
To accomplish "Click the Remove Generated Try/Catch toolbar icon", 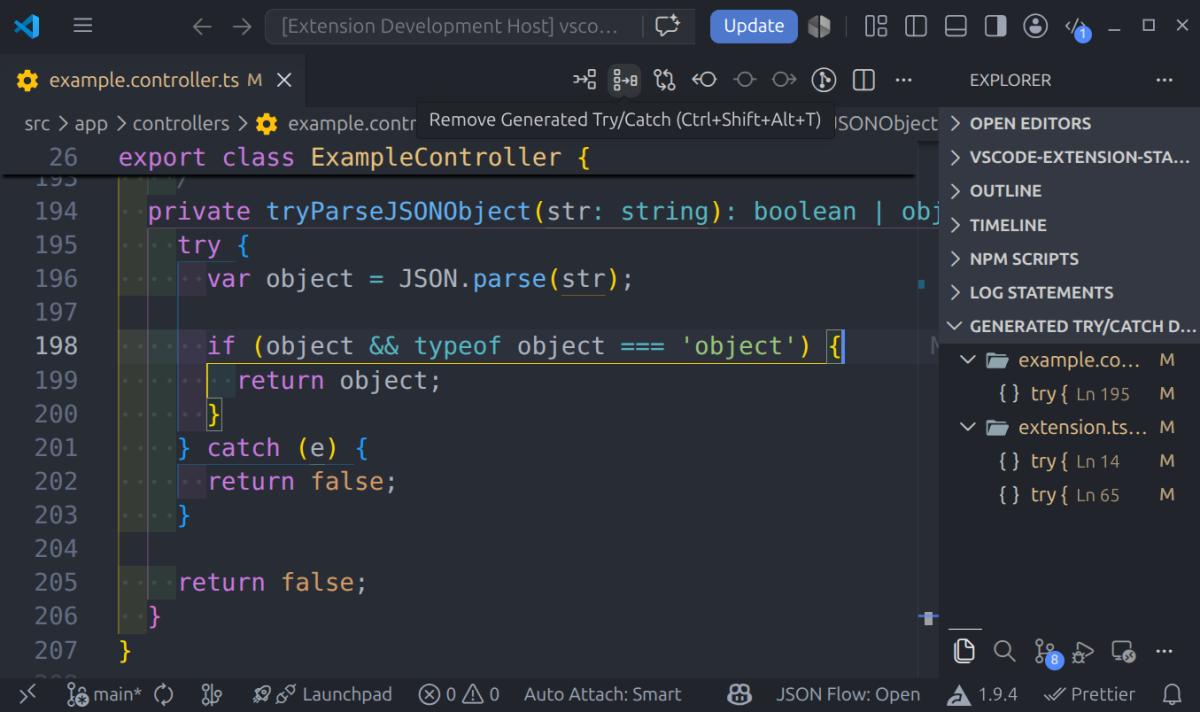I will [x=625, y=79].
